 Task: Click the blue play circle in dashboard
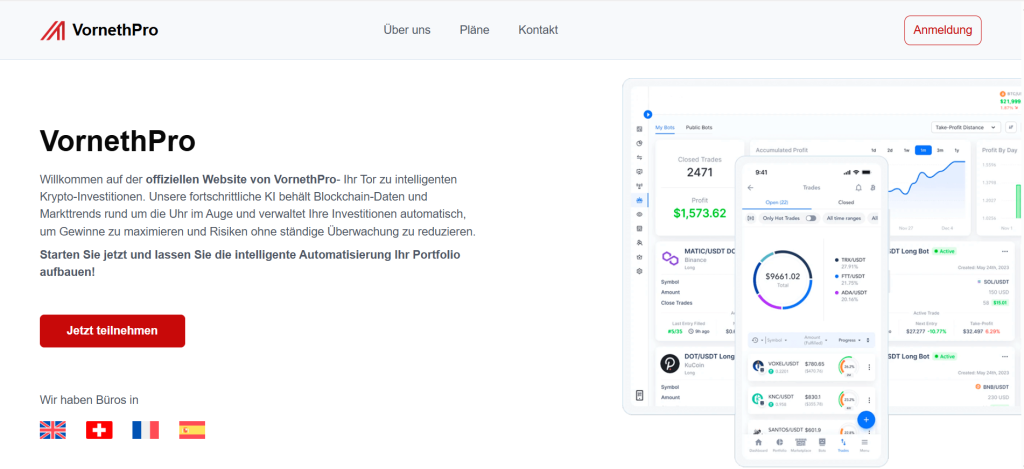648,114
